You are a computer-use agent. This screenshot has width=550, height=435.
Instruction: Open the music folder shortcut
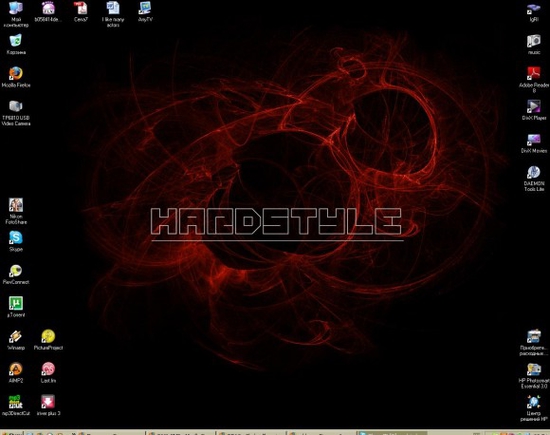(x=534, y=45)
